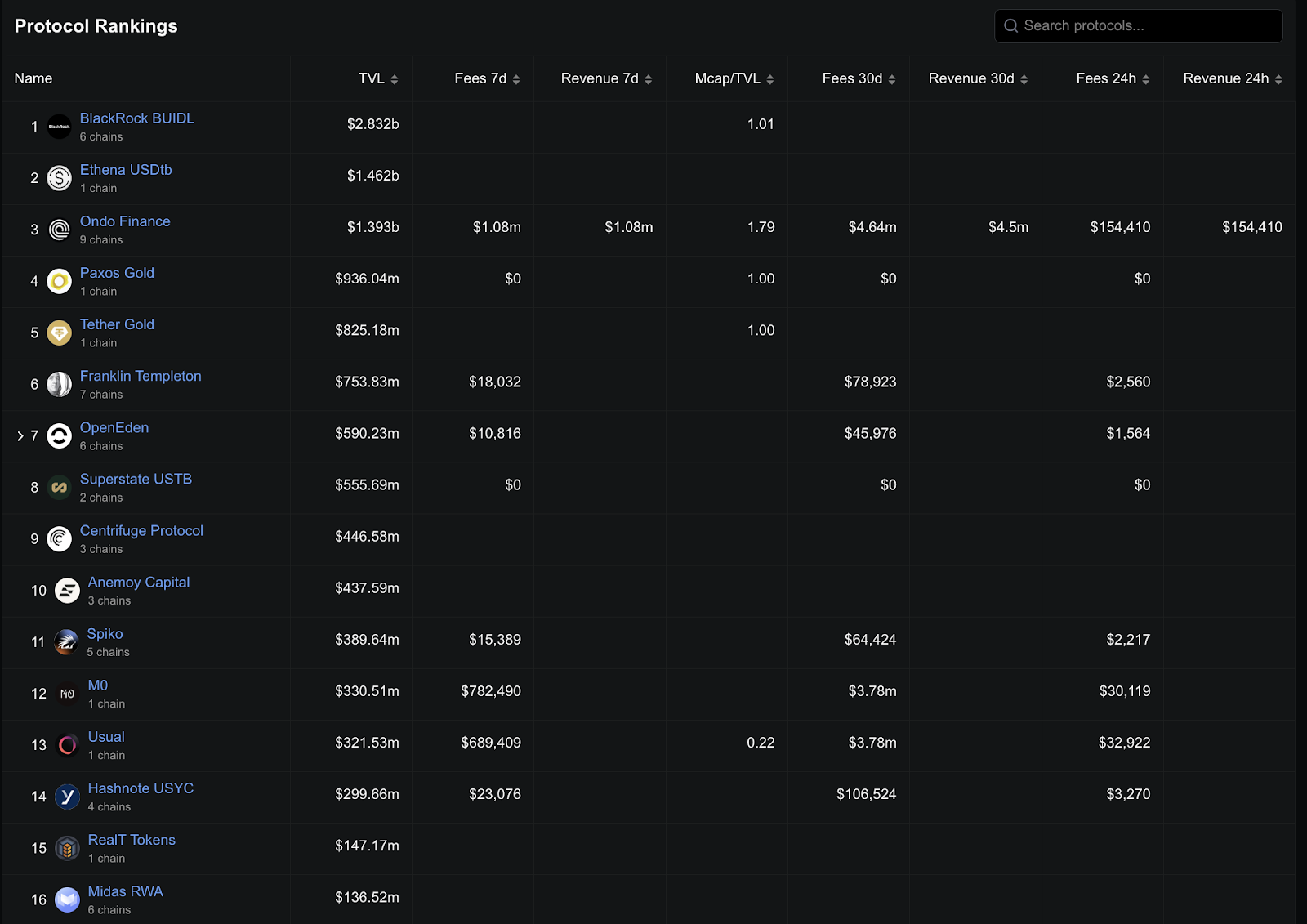This screenshot has width=1307, height=924.
Task: Click the Tether Gold logo icon
Action: (x=59, y=333)
